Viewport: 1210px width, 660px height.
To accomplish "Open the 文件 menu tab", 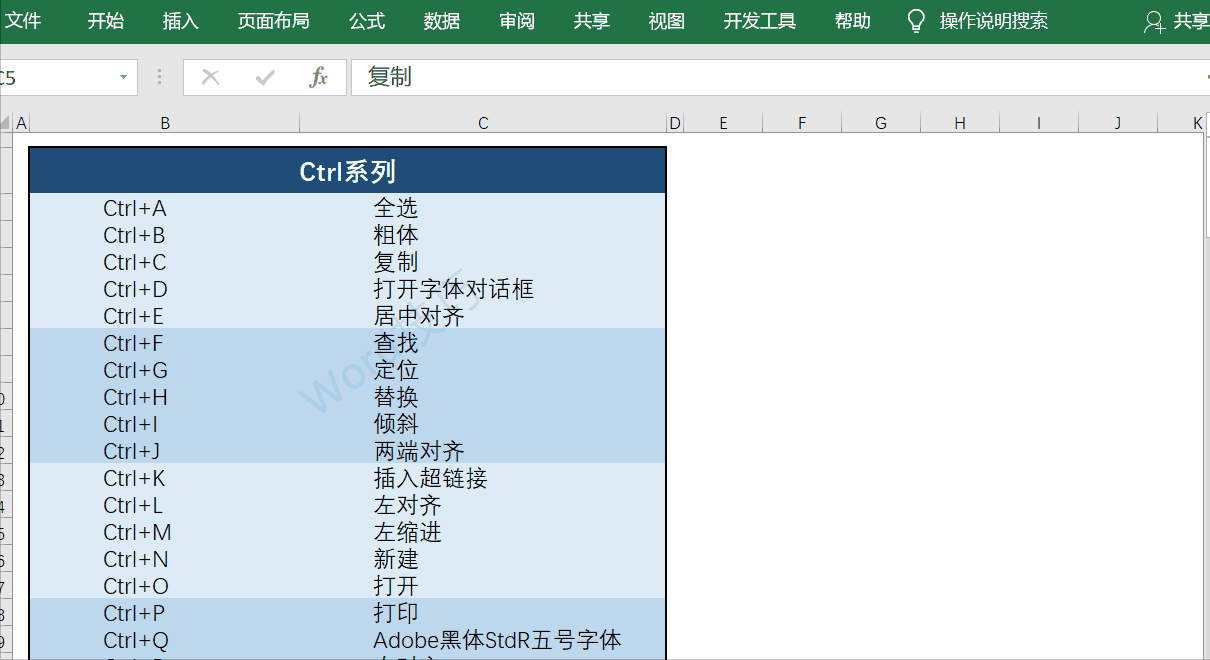I will pyautogui.click(x=23, y=21).
